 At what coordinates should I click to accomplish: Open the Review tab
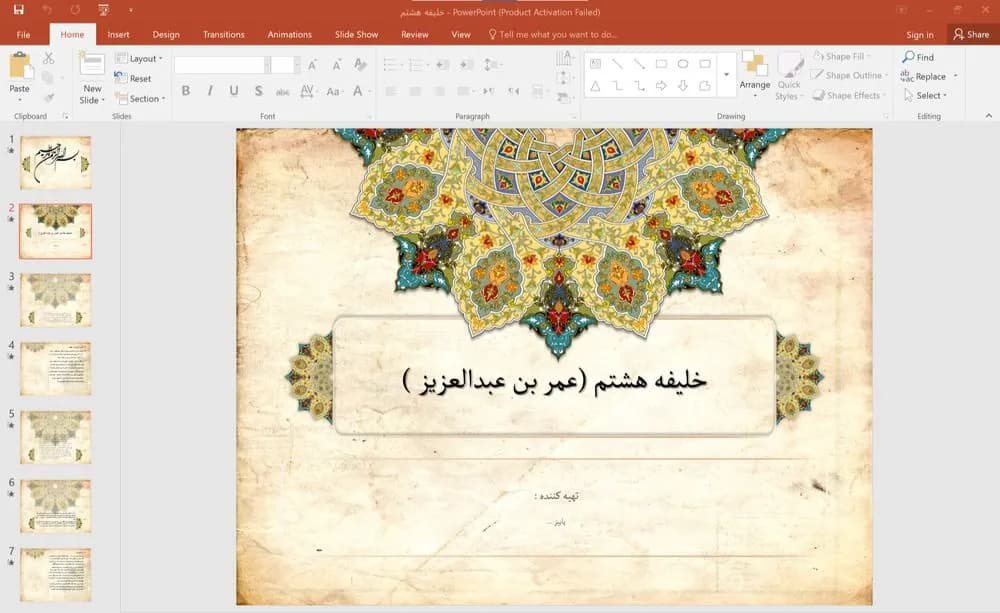point(415,34)
